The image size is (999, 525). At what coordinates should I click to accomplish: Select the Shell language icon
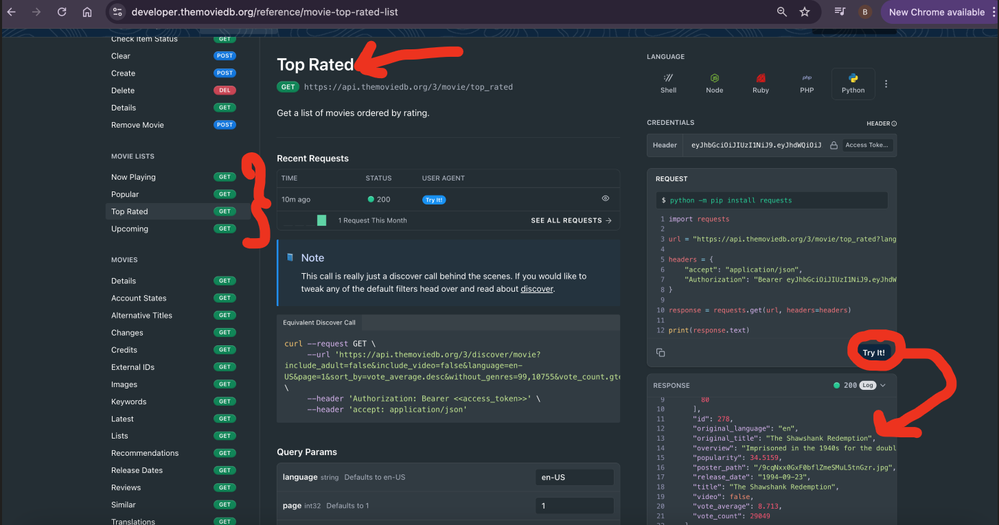(668, 83)
